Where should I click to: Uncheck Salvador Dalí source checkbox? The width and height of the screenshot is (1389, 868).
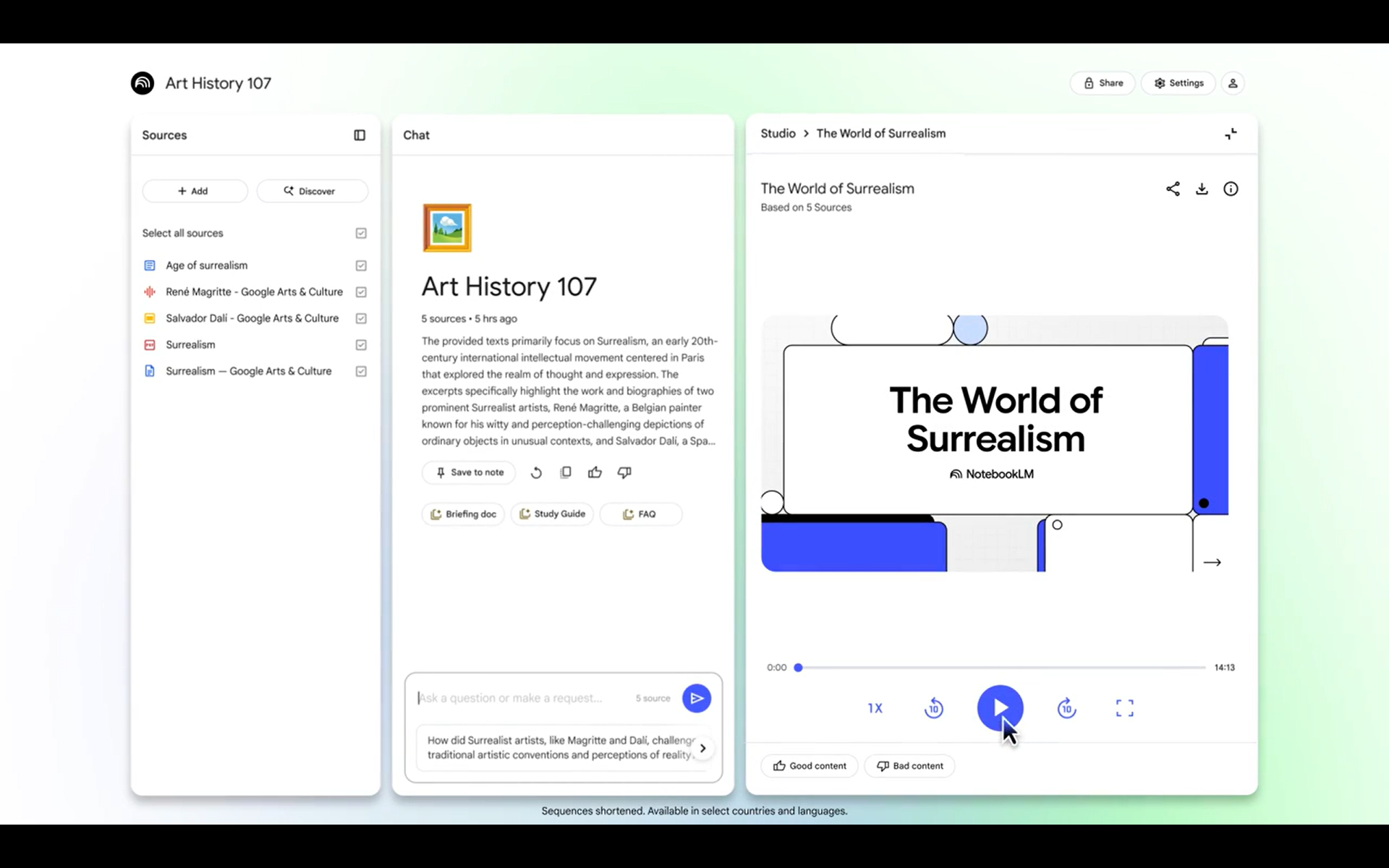[x=361, y=318]
